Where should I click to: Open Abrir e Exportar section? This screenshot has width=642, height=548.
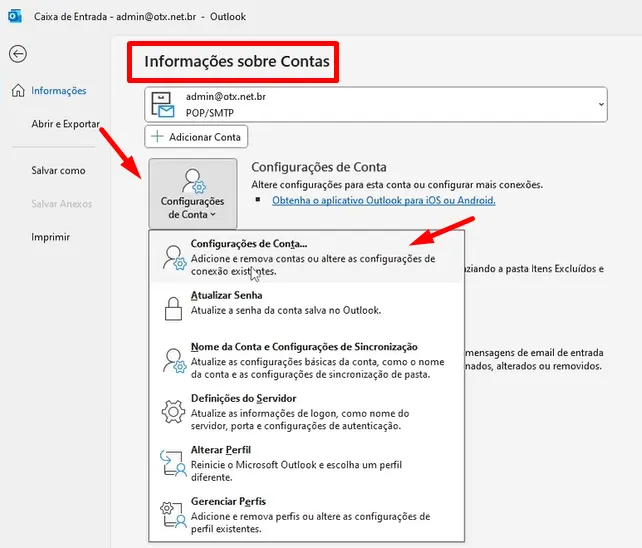click(x=65, y=124)
